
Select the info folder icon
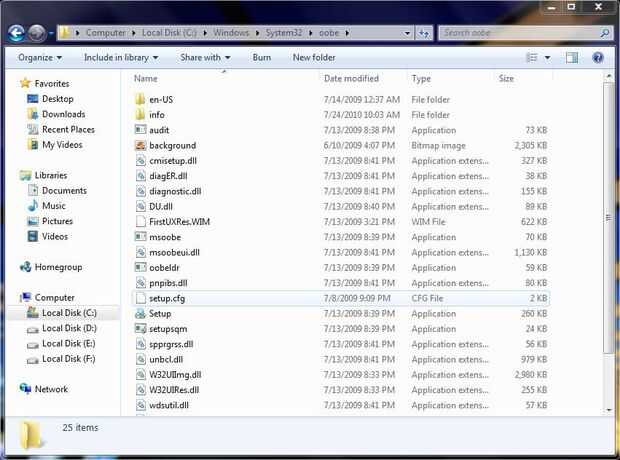(140, 115)
